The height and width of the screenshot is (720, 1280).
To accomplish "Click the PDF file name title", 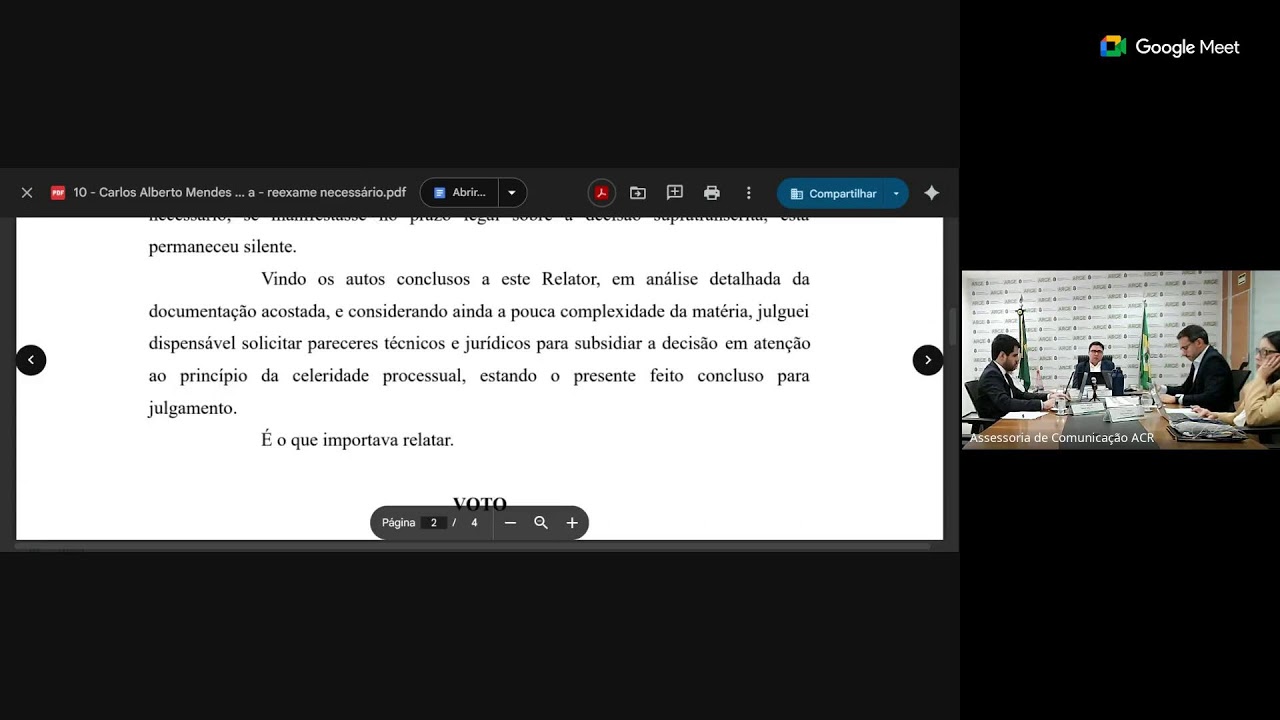I will coord(239,193).
